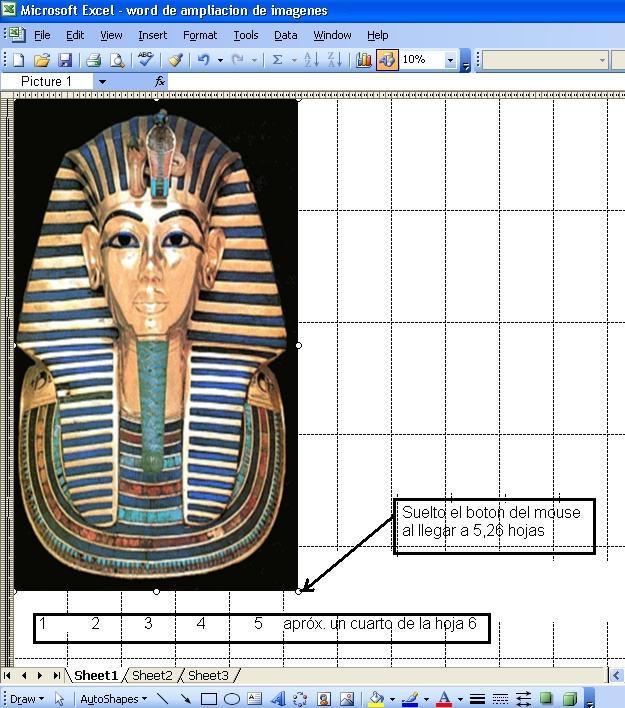Jump to last sheet tab navigation button
The image size is (625, 708).
point(56,675)
